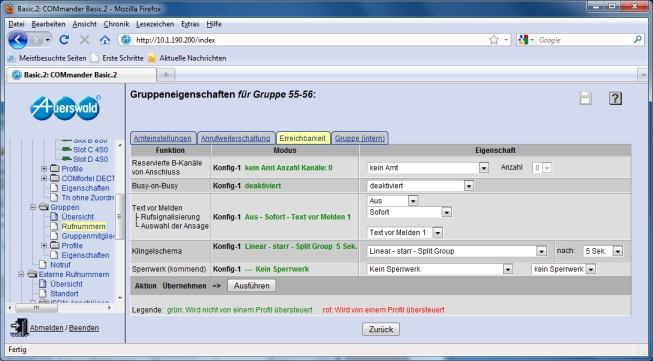The width and height of the screenshot is (653, 361).
Task: Click the save diskette icon
Action: pyautogui.click(x=585, y=98)
